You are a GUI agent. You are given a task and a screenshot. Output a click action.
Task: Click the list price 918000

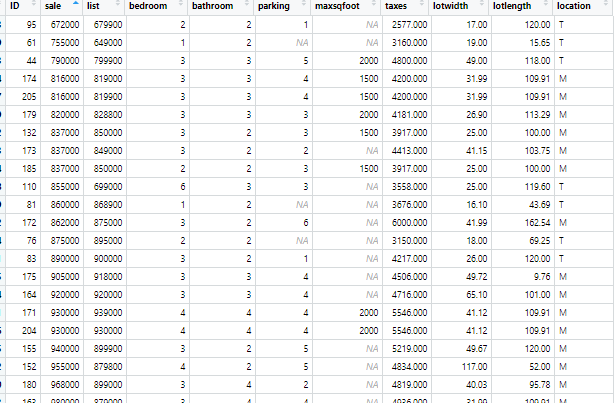click(108, 277)
